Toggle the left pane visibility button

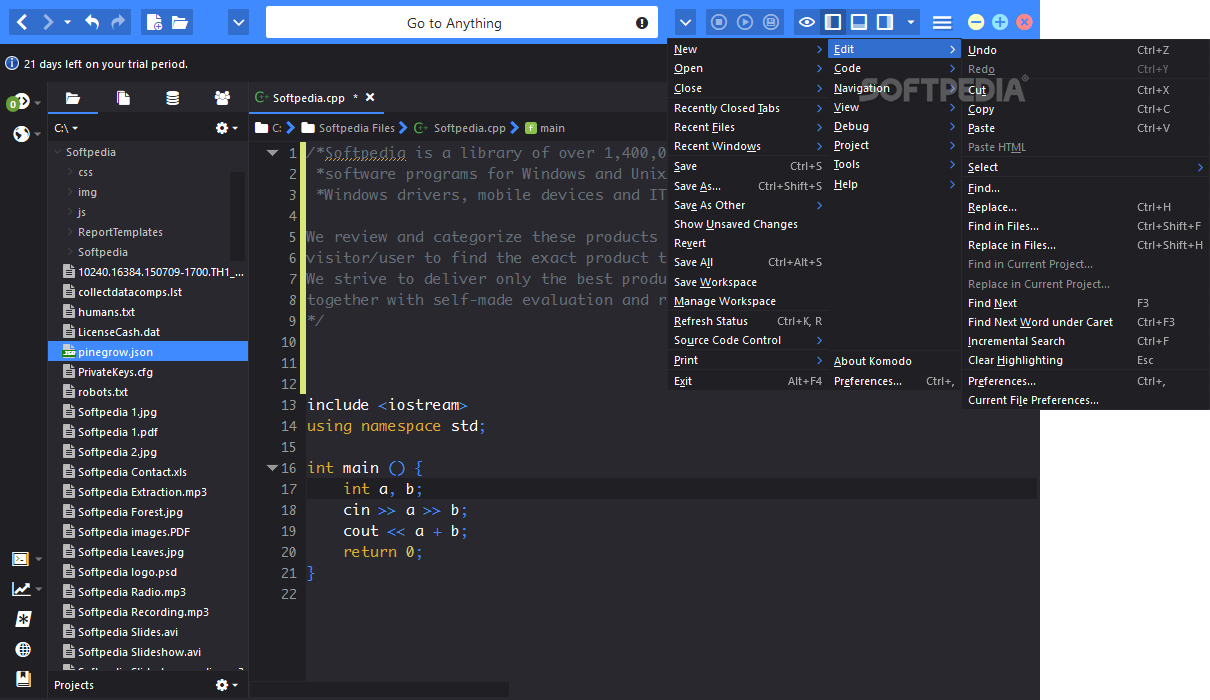(x=832, y=22)
